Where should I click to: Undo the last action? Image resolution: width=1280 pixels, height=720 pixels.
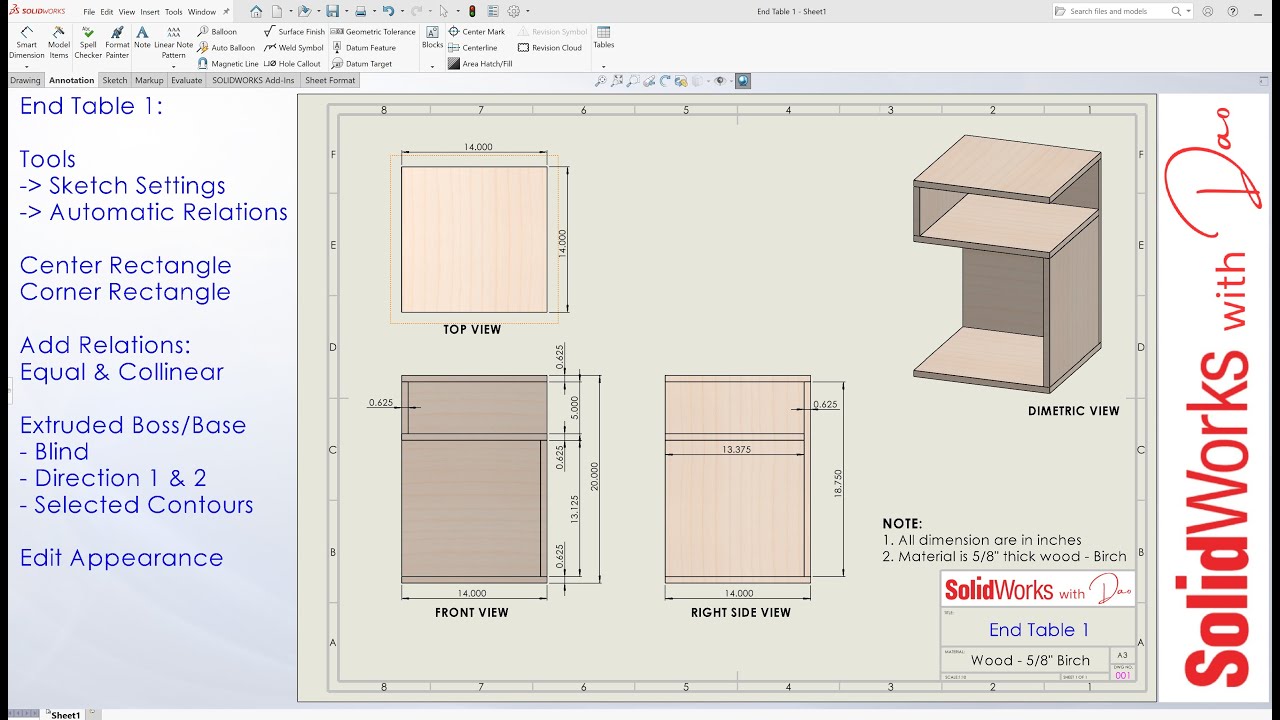point(389,11)
